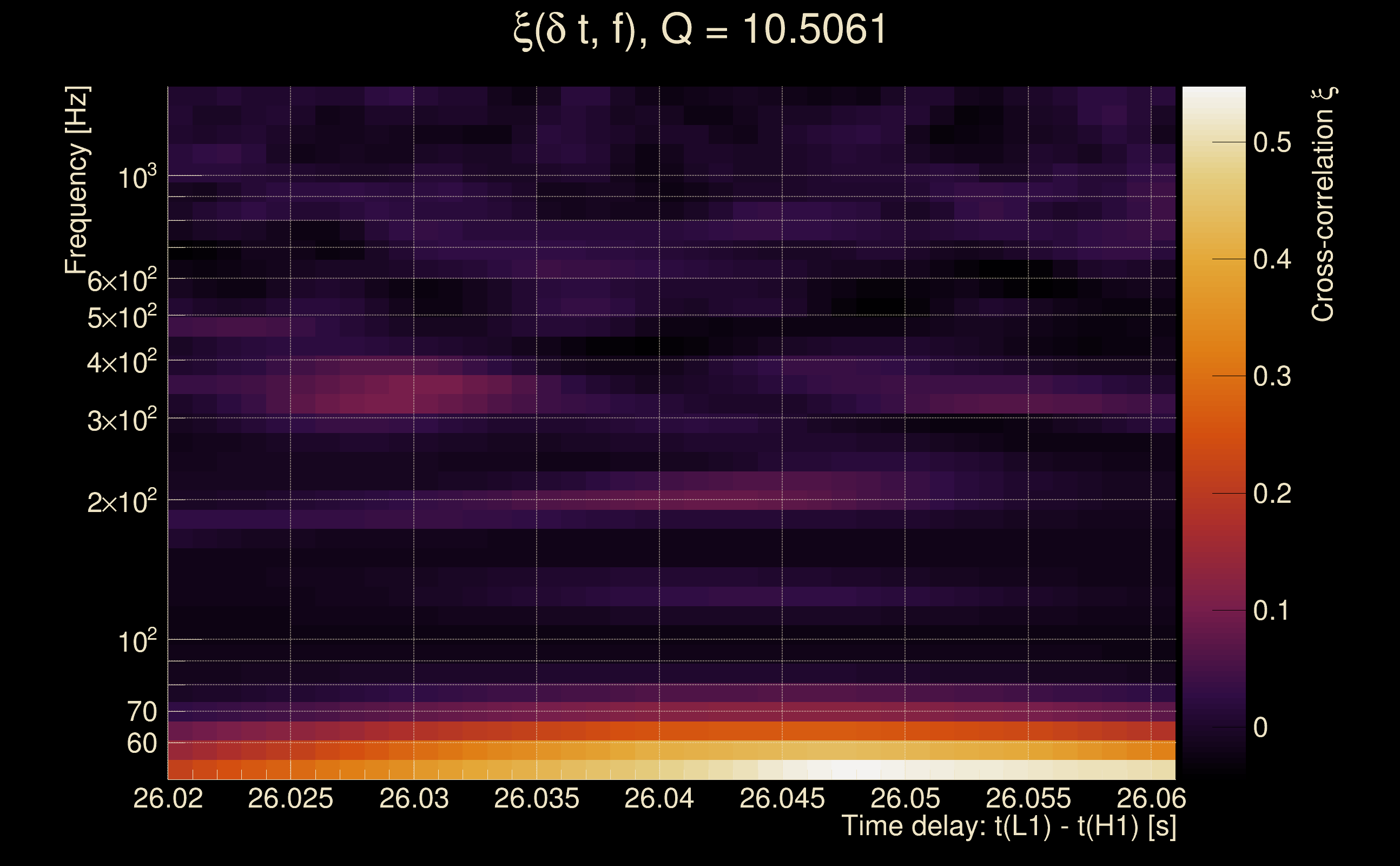Click the 26.03 x-axis tick label
Image resolution: width=1400 pixels, height=866 pixels.
(x=414, y=798)
